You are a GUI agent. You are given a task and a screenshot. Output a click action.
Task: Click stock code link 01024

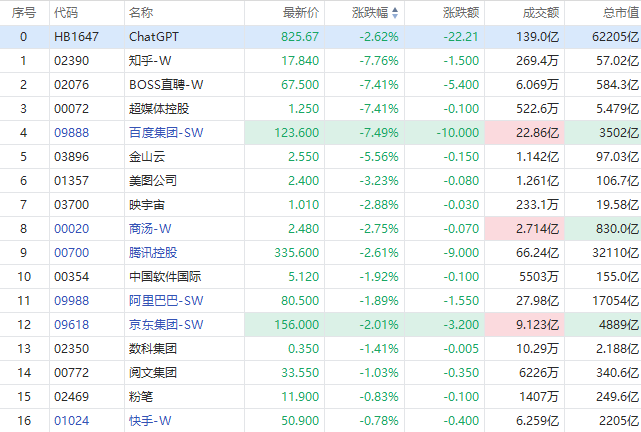70,420
